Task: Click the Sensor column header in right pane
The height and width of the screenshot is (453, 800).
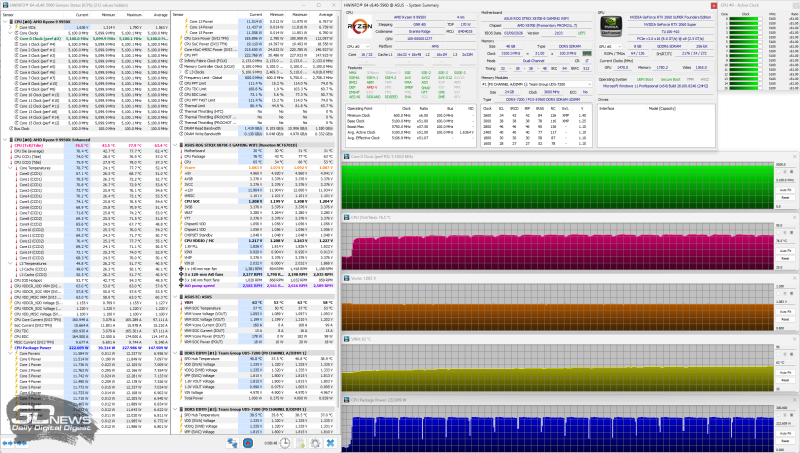Action: click(x=204, y=15)
